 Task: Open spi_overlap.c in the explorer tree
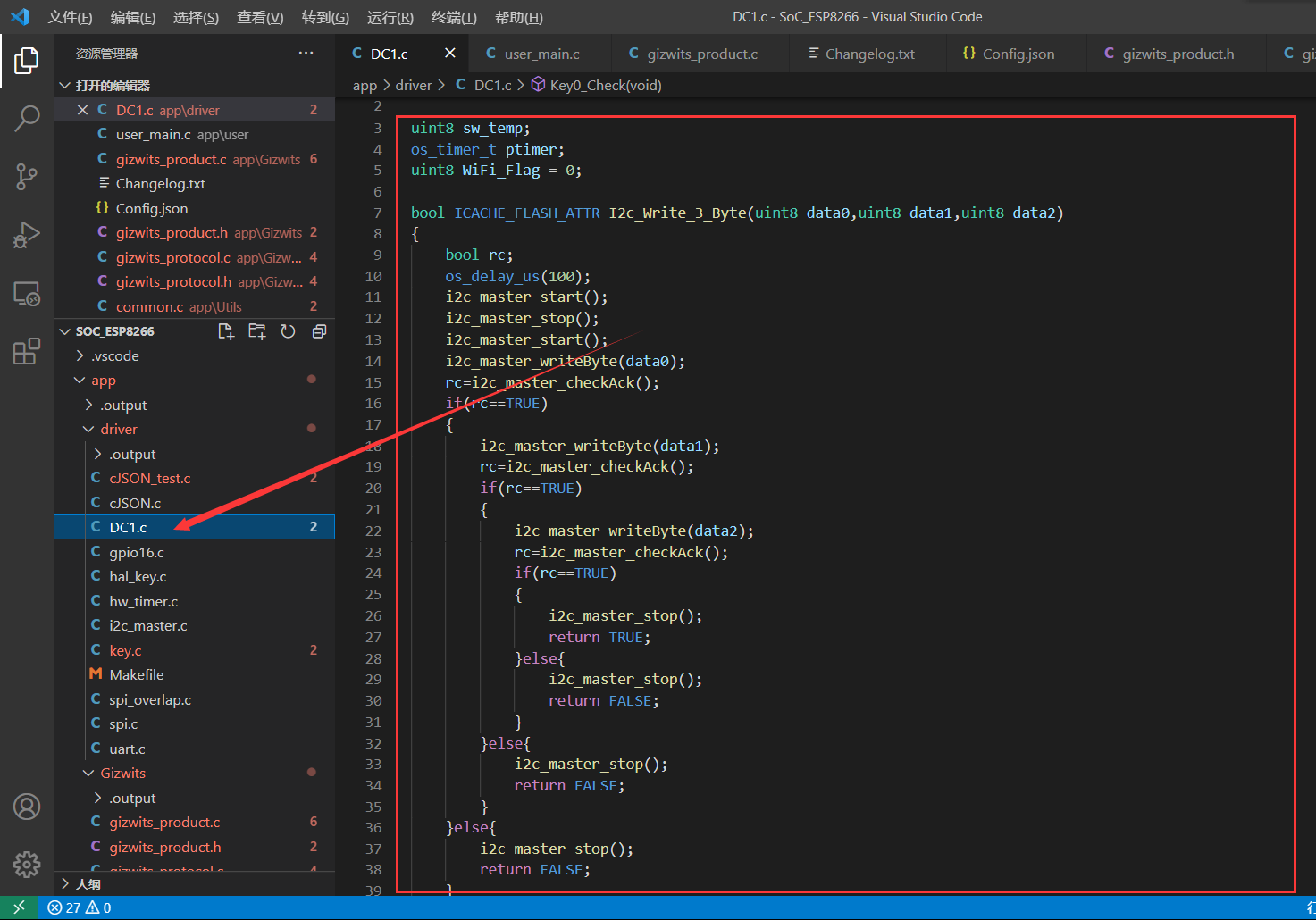point(195,700)
